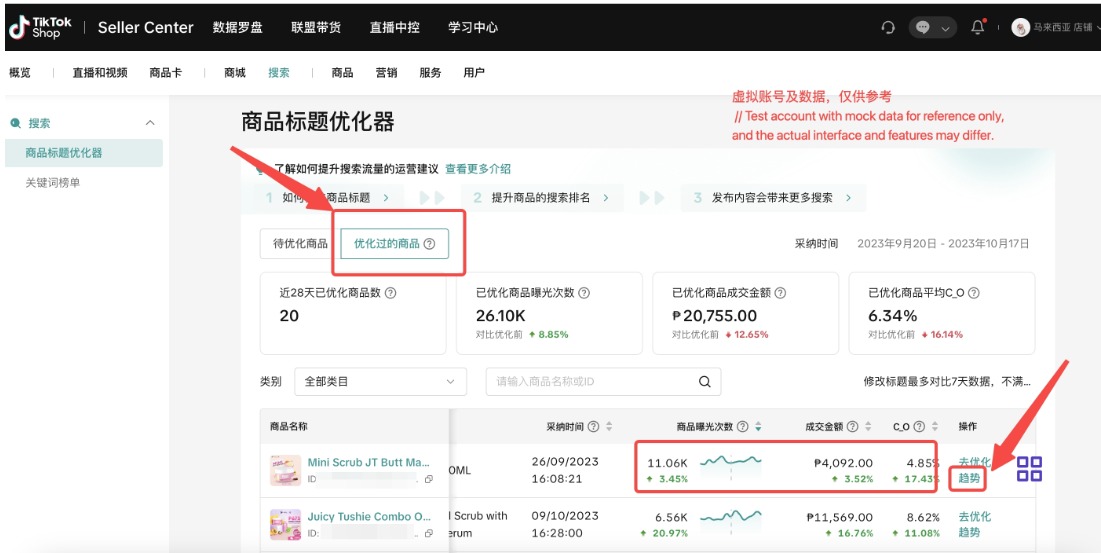Screen dimensions: 1101x553
Task: Expand the chat dropdown arrow
Action: pos(945,28)
